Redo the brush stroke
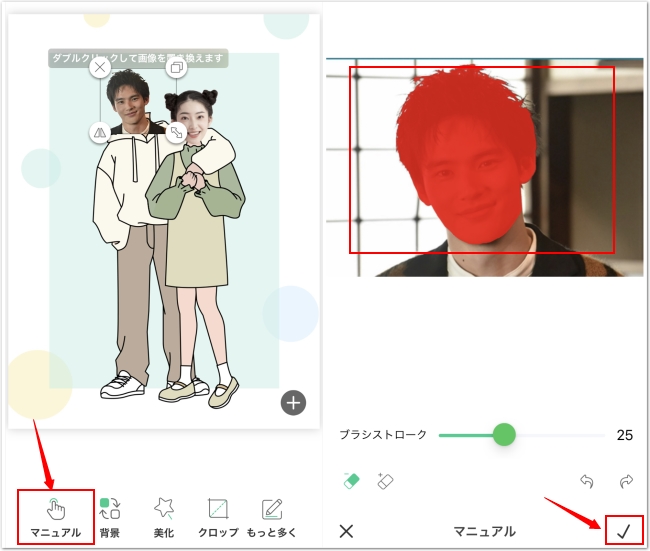Viewport: 650px width, 551px height. click(626, 481)
